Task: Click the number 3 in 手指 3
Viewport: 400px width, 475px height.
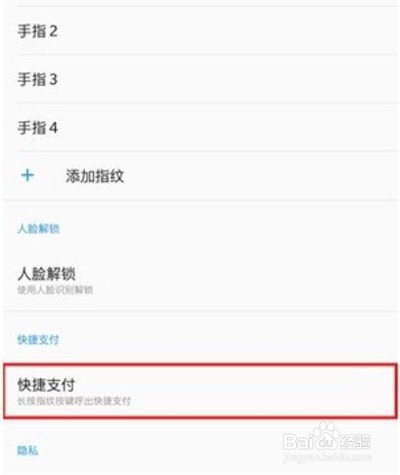Action: click(53, 79)
